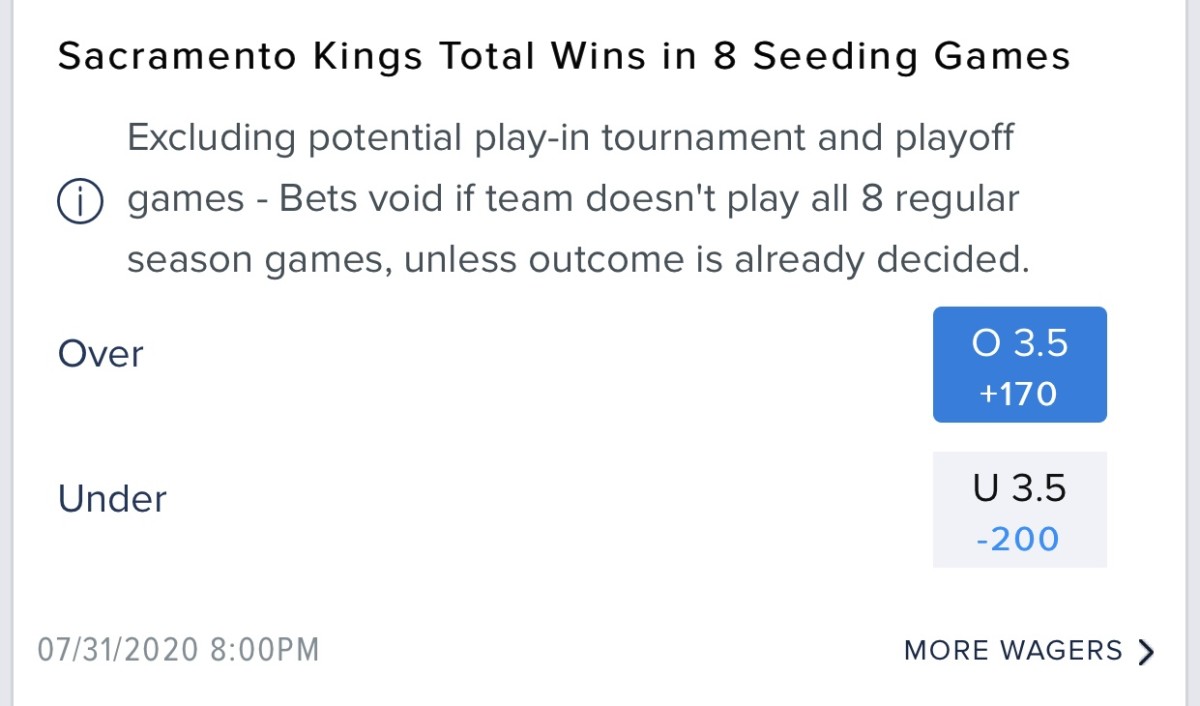1200x706 pixels.
Task: Select the Over 3.5 +170 bet
Action: [x=1019, y=365]
